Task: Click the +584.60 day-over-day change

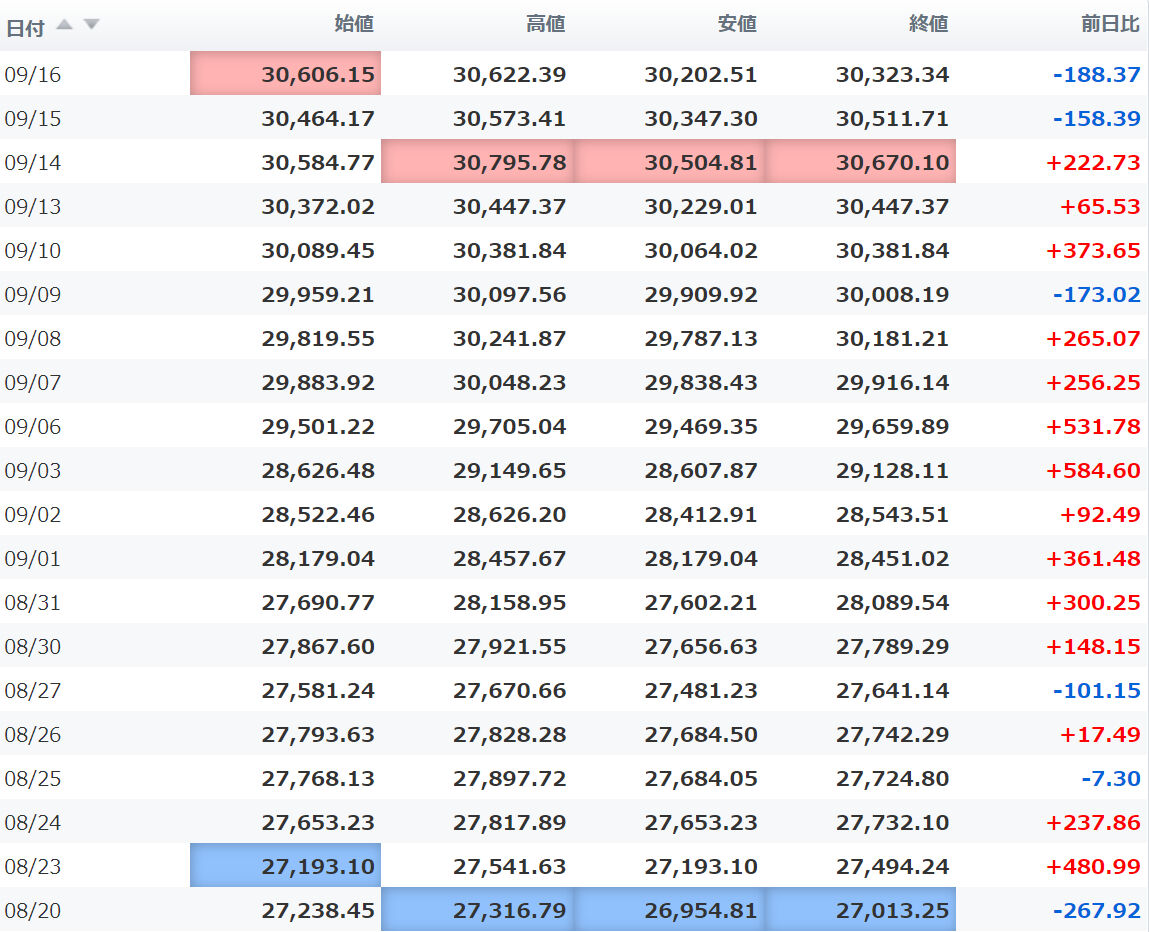Action: [x=1093, y=470]
